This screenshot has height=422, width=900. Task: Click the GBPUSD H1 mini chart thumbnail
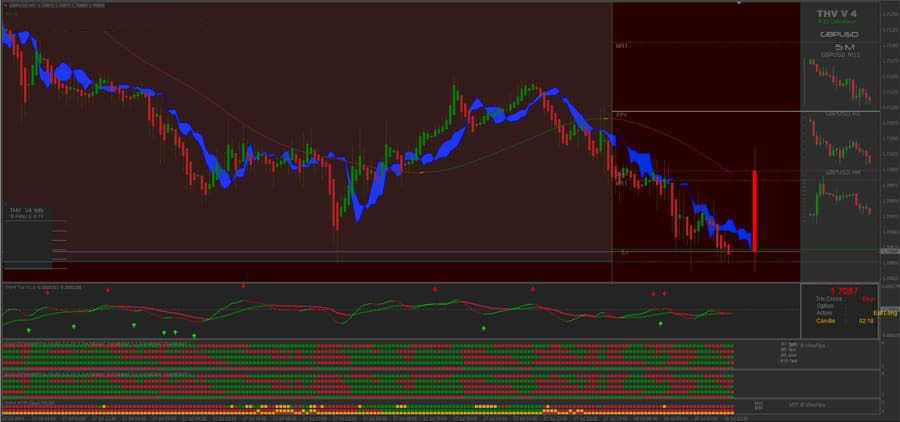click(x=840, y=140)
